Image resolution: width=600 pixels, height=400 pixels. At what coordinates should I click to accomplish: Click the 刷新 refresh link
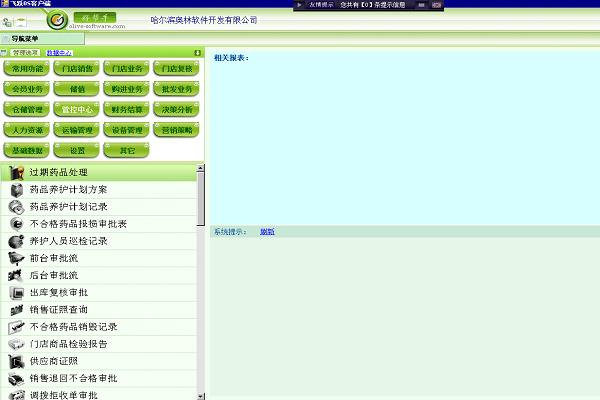pos(267,231)
